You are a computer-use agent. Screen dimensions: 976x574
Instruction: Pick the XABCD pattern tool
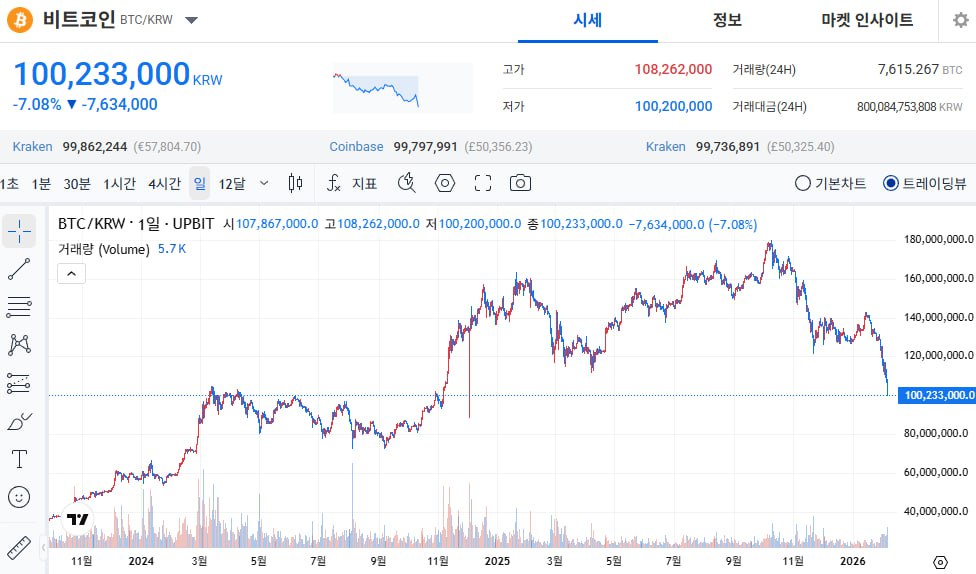tap(19, 344)
